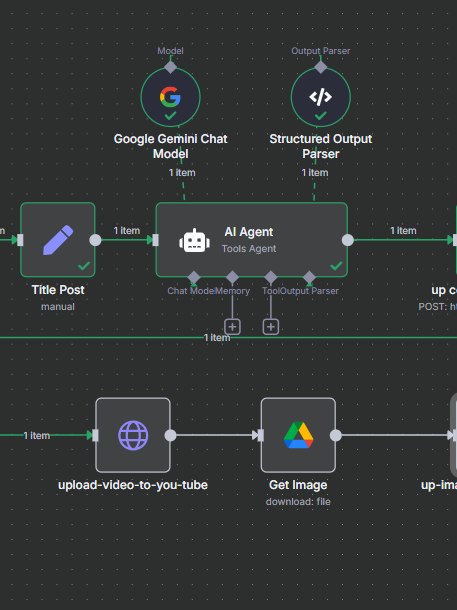Click diamond above Structured Output Parser node
The image size is (457, 610).
point(320,67)
